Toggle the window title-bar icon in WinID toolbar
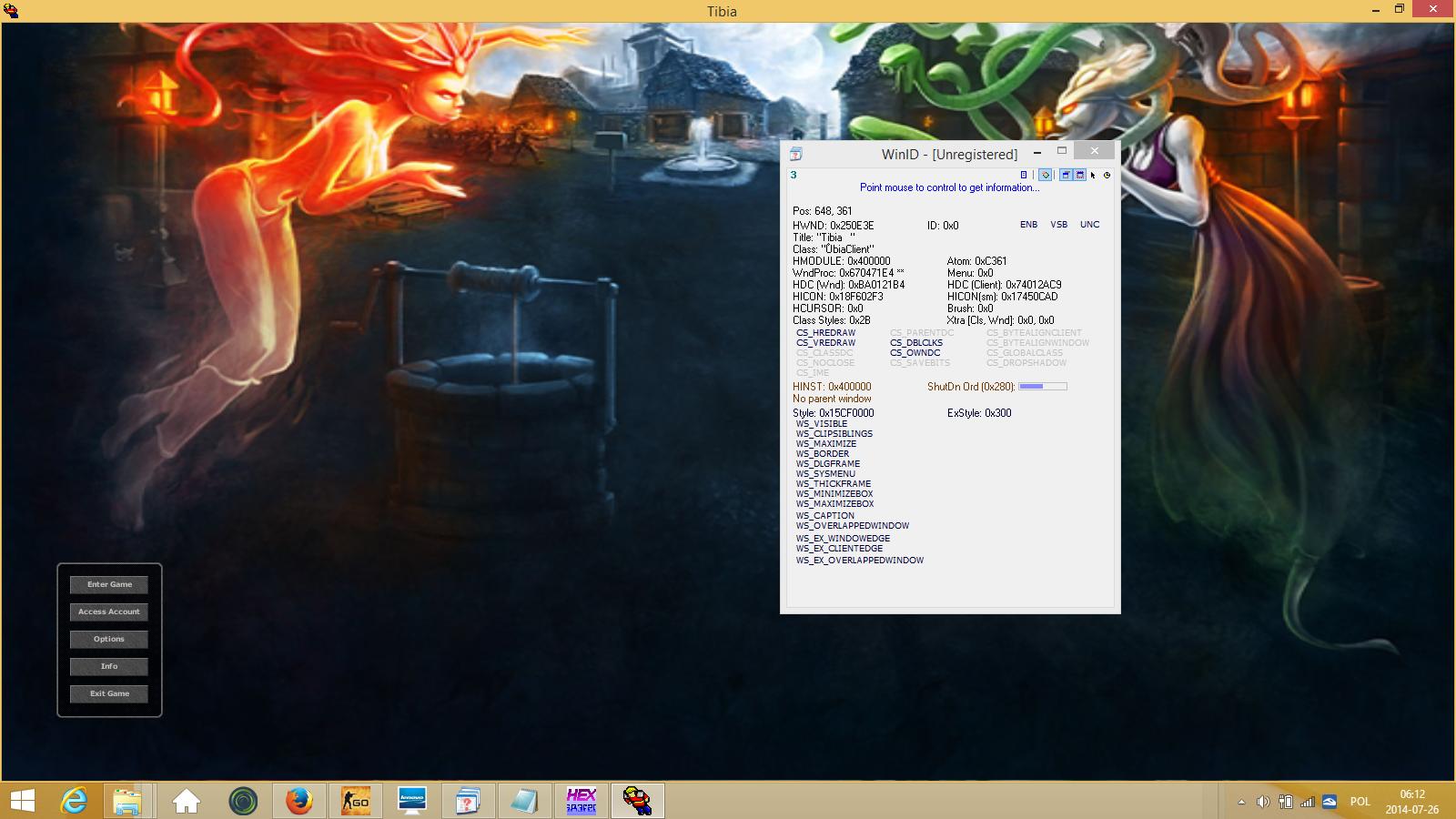The height and width of the screenshot is (819, 1456). click(x=1065, y=175)
